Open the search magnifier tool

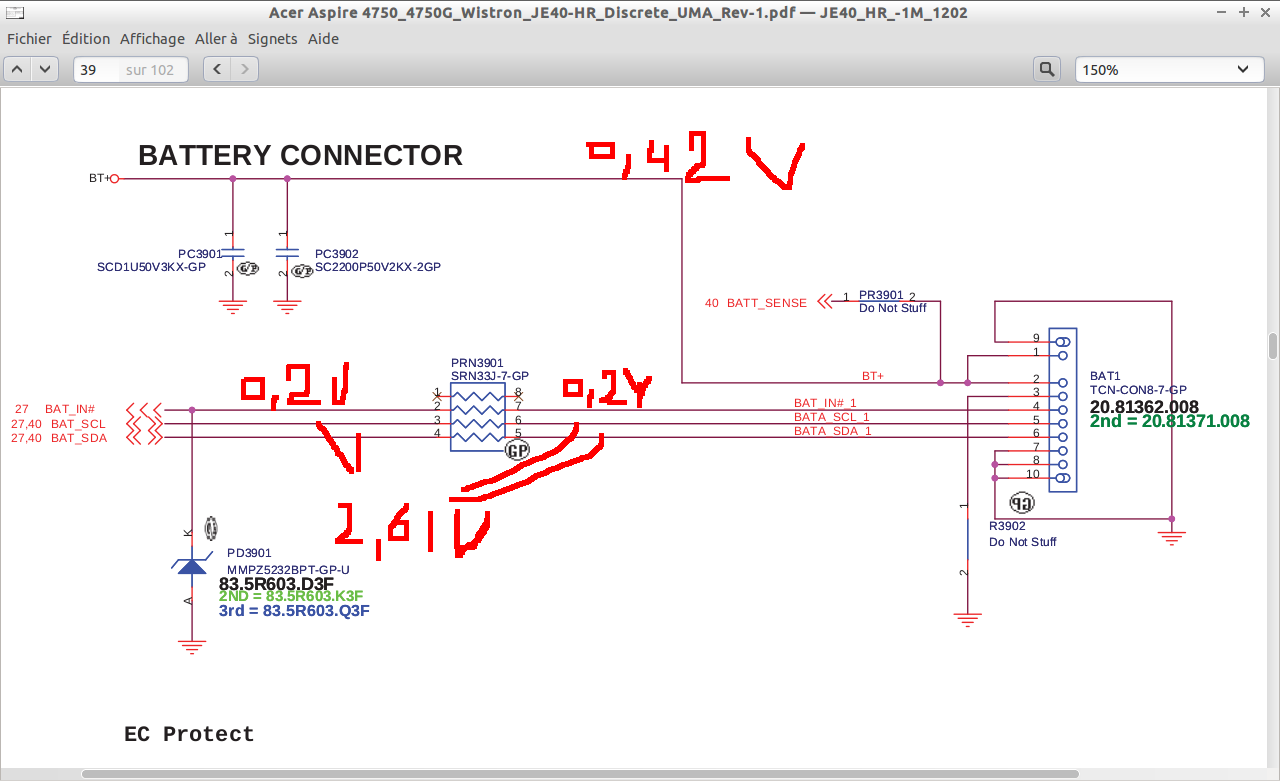1046,70
